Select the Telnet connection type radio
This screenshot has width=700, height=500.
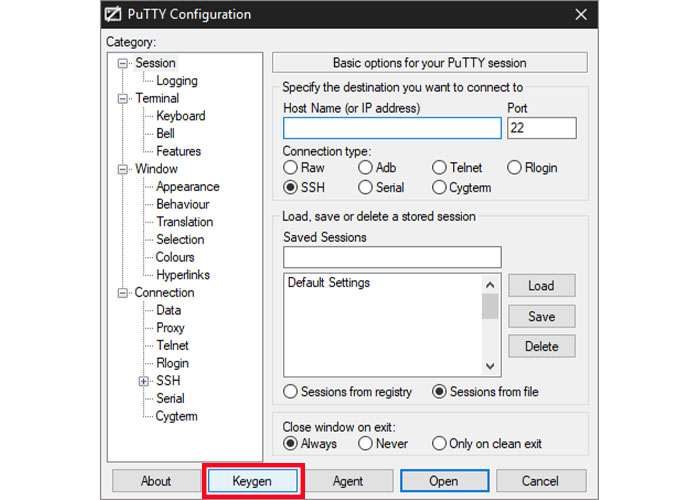pyautogui.click(x=439, y=168)
